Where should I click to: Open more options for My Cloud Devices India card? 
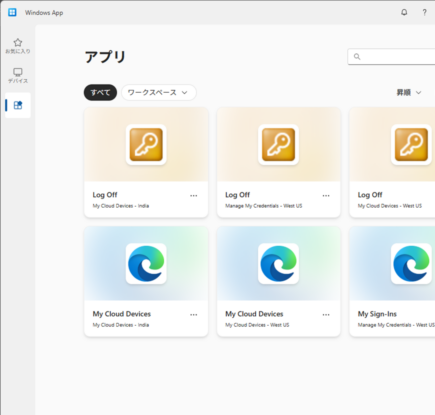pyautogui.click(x=194, y=315)
